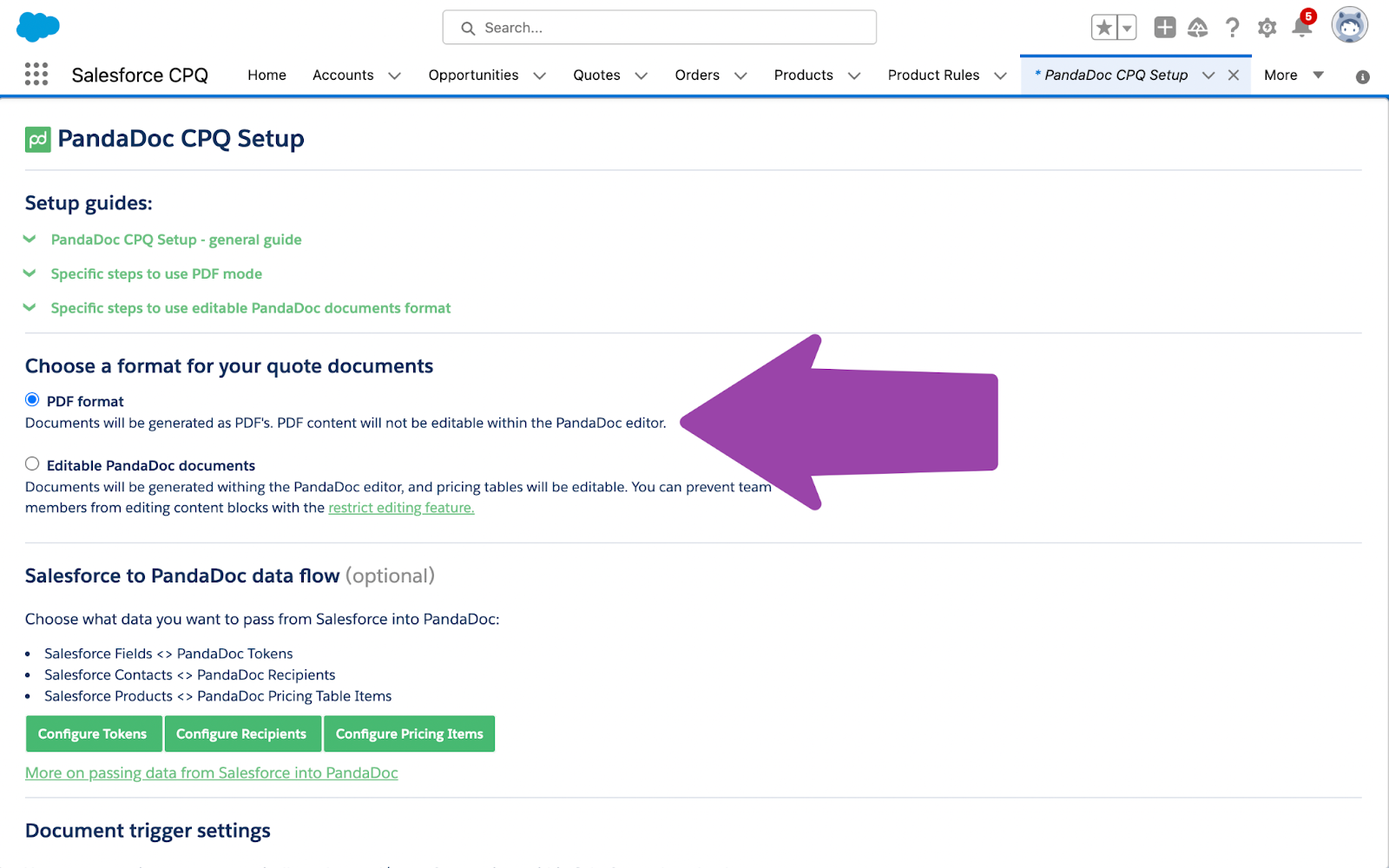Click the Salesforce Contacts <> PandaDoc Recipients item
Screen dimensions: 1389x868
[190, 674]
